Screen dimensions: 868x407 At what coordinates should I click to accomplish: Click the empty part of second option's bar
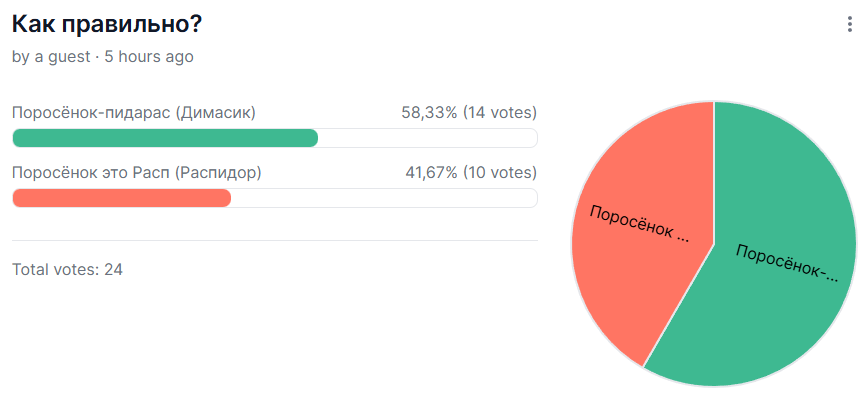coord(384,198)
